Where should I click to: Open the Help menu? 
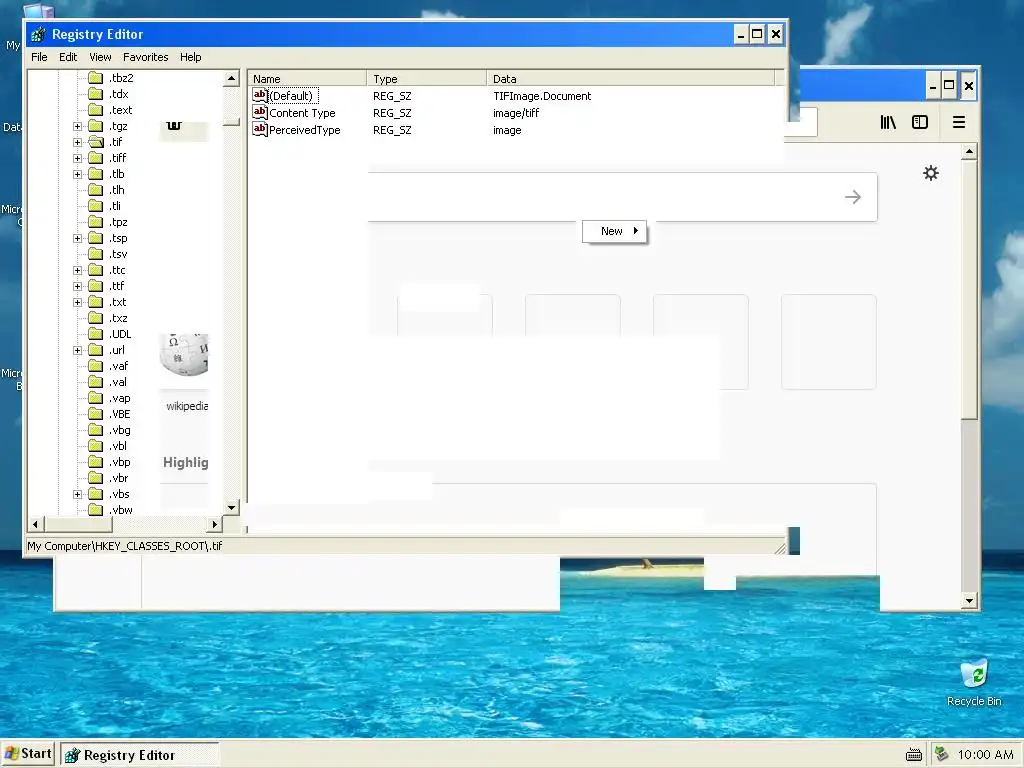tap(191, 57)
